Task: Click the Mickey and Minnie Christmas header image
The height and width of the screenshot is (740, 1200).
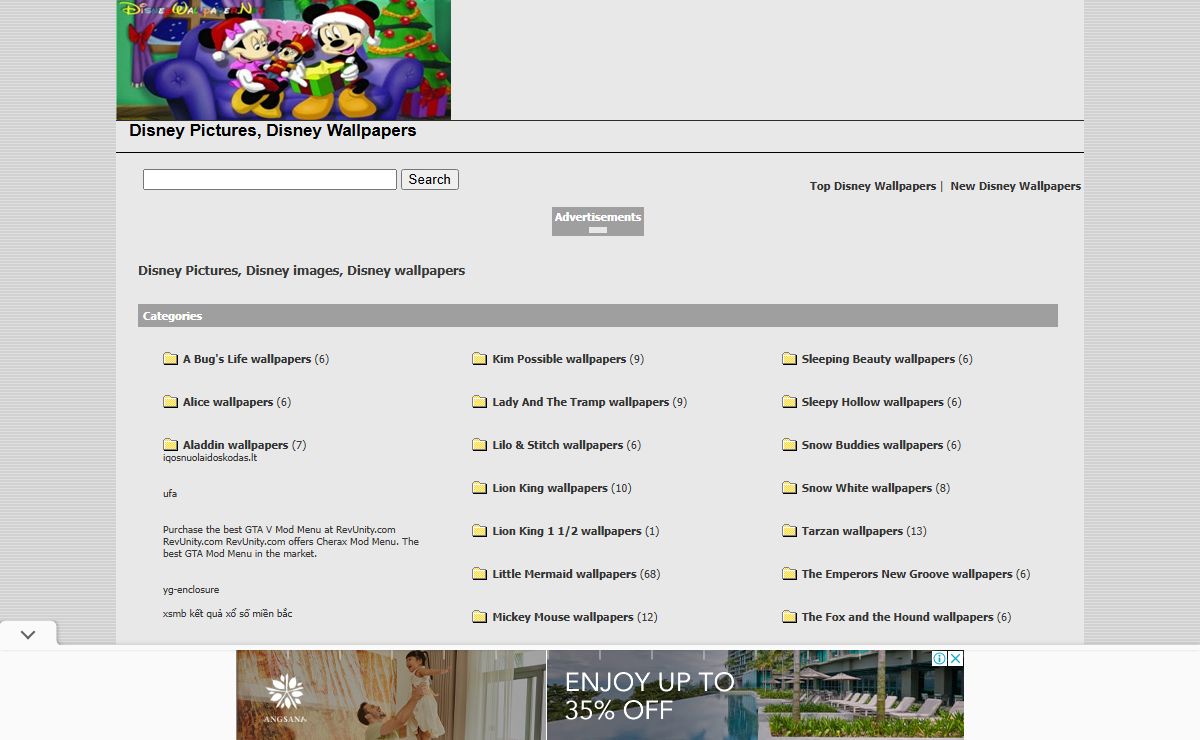Action: pos(284,60)
